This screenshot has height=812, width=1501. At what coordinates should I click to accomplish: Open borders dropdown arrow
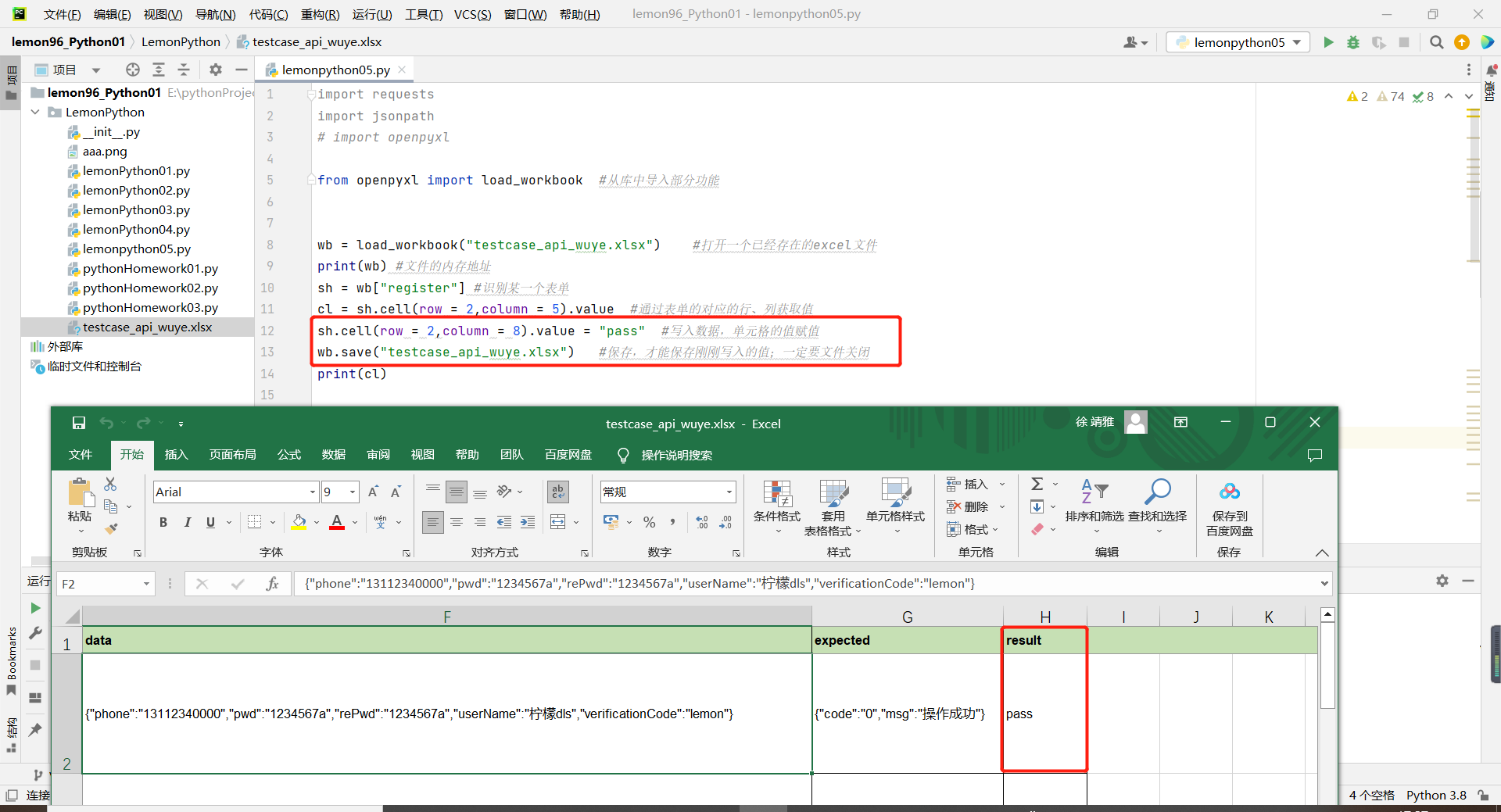(273, 522)
